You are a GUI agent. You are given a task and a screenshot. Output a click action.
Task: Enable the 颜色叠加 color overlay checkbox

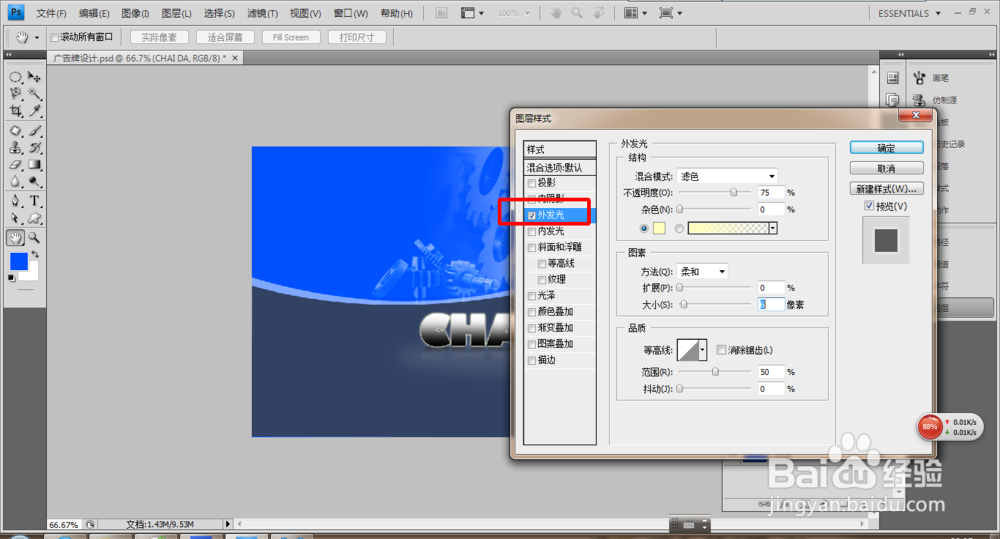pyautogui.click(x=532, y=313)
